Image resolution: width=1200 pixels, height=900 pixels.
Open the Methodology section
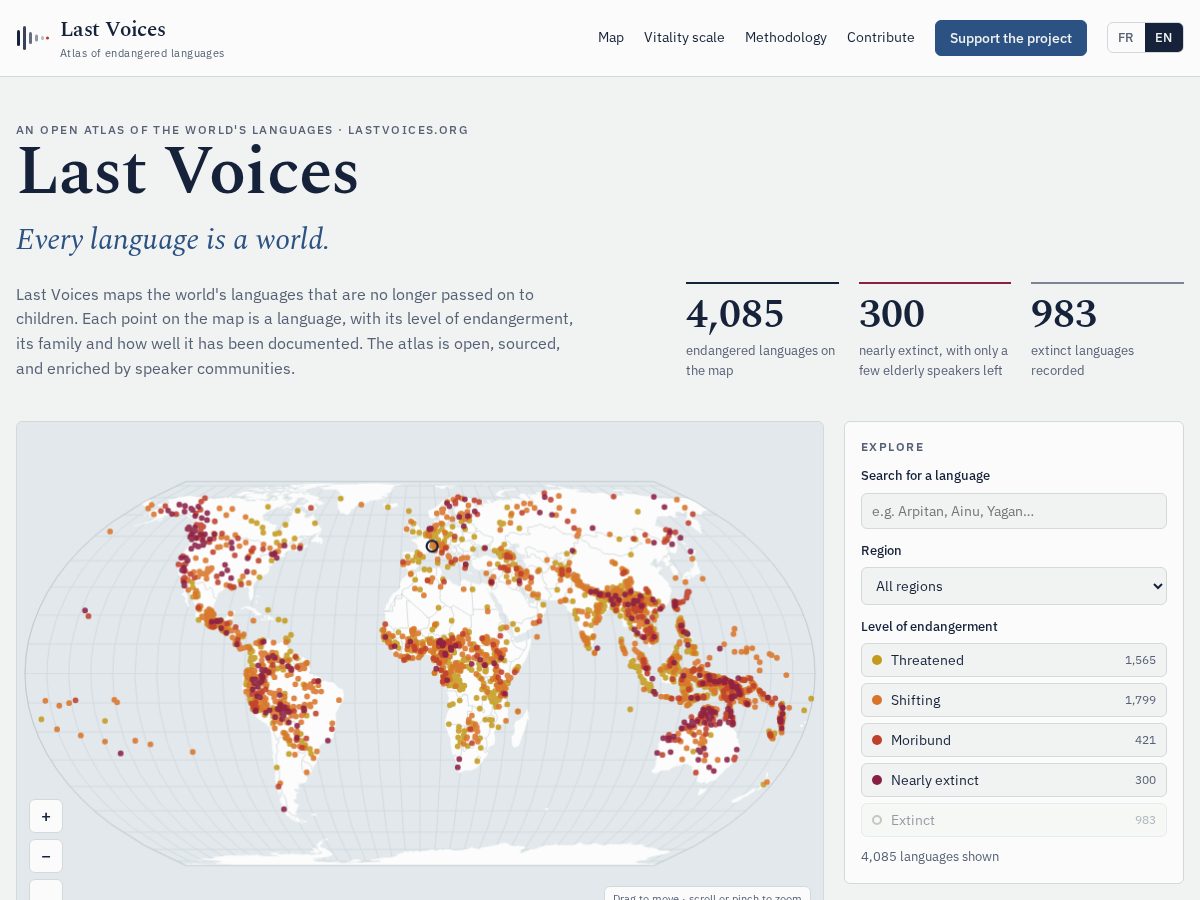786,38
